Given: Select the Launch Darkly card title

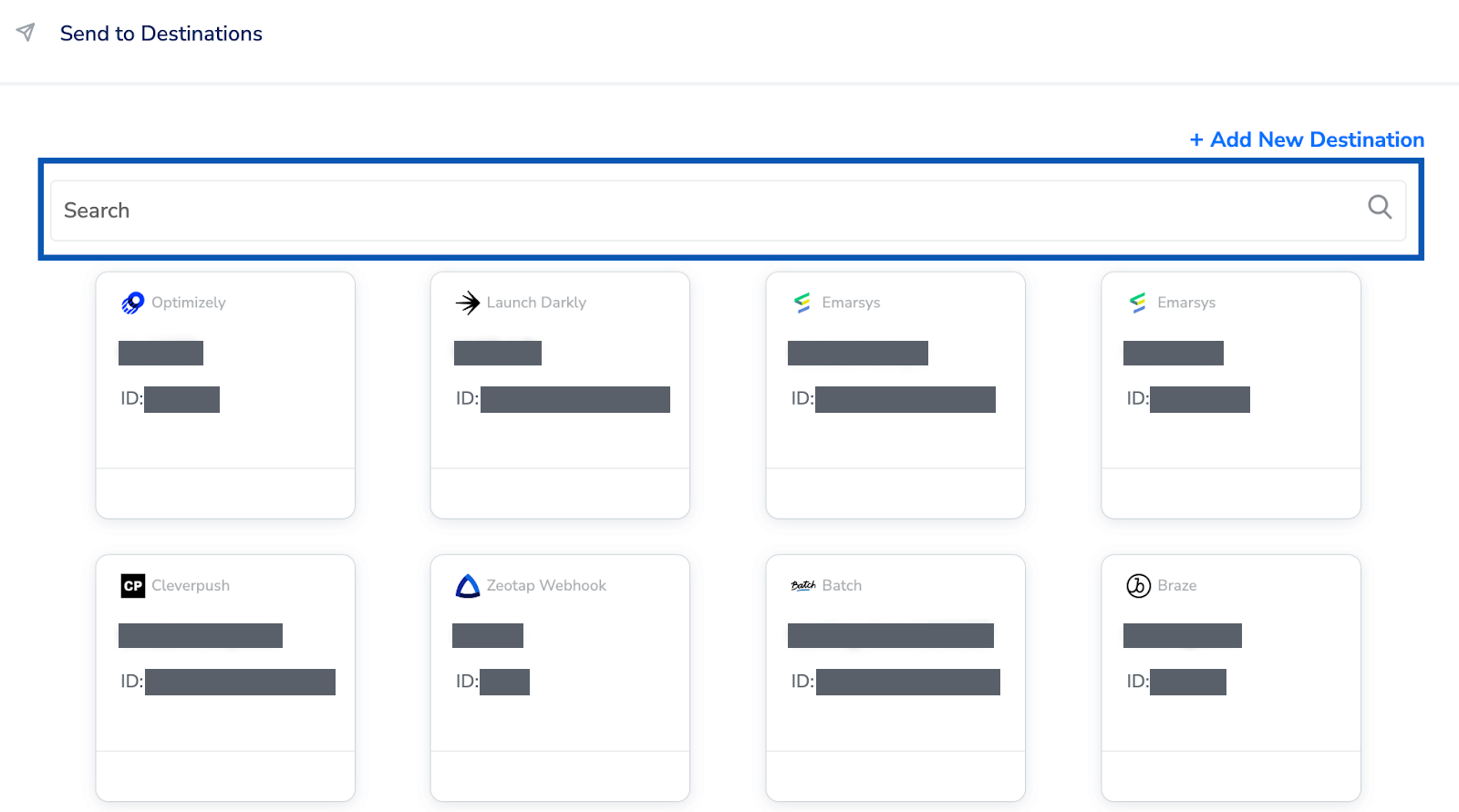Looking at the screenshot, I should tap(536, 303).
